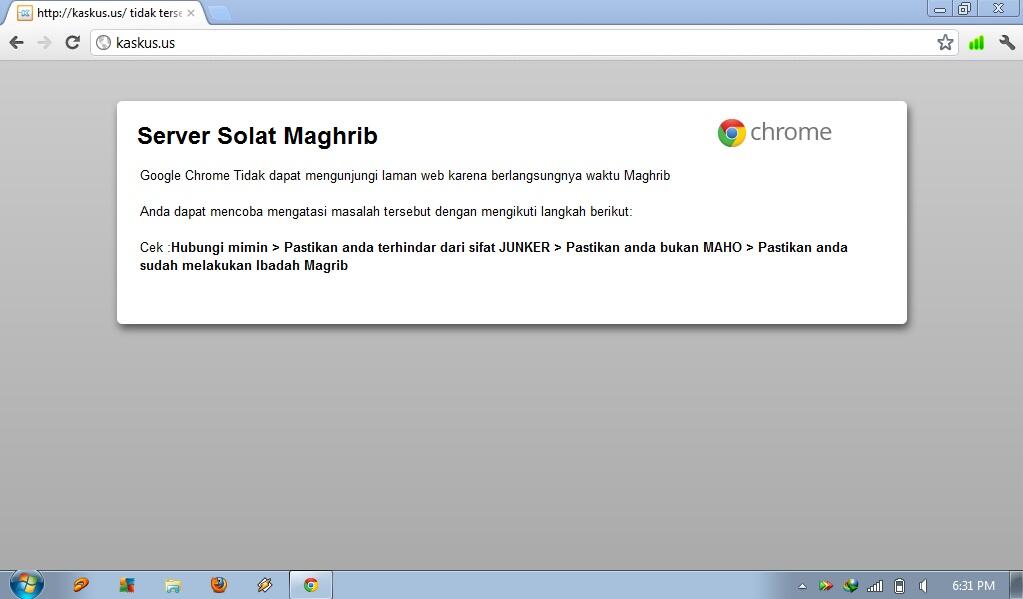
Task: Minimize the Chrome window
Action: point(940,9)
